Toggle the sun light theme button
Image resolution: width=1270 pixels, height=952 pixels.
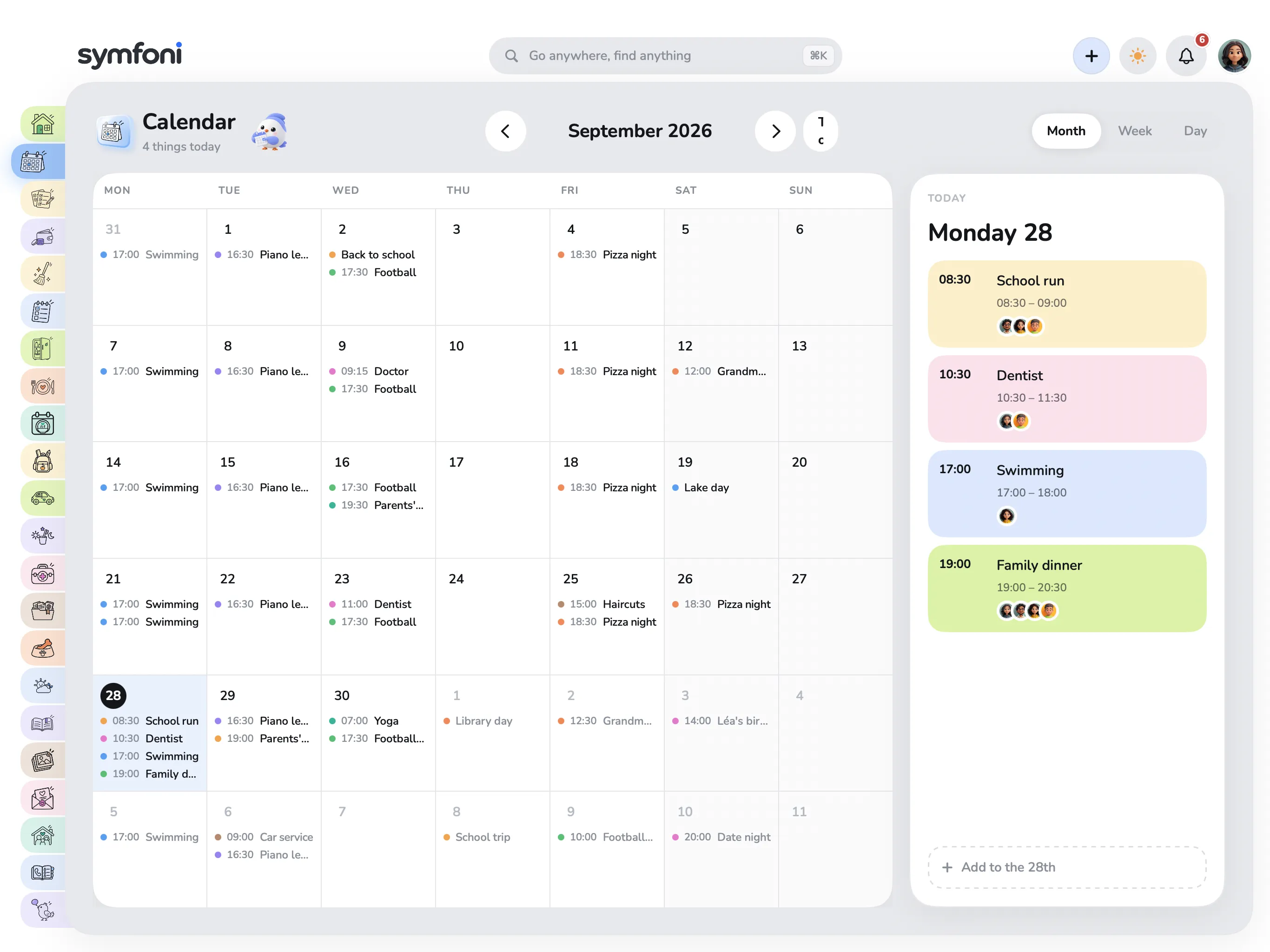pyautogui.click(x=1138, y=56)
